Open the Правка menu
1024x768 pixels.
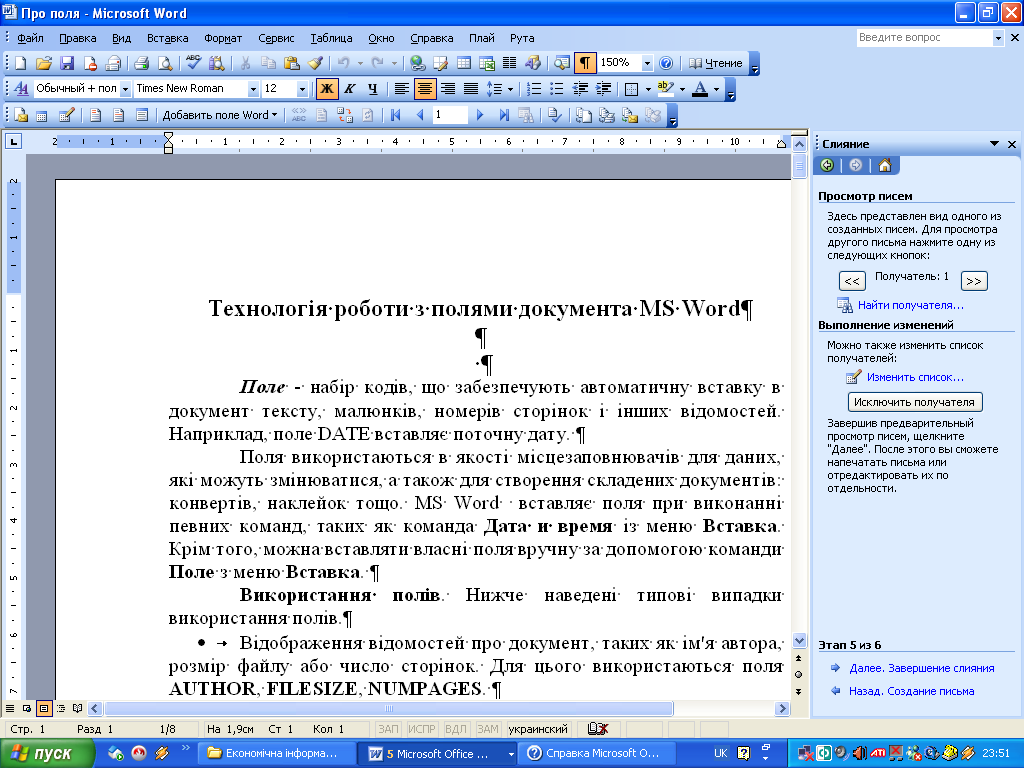78,38
